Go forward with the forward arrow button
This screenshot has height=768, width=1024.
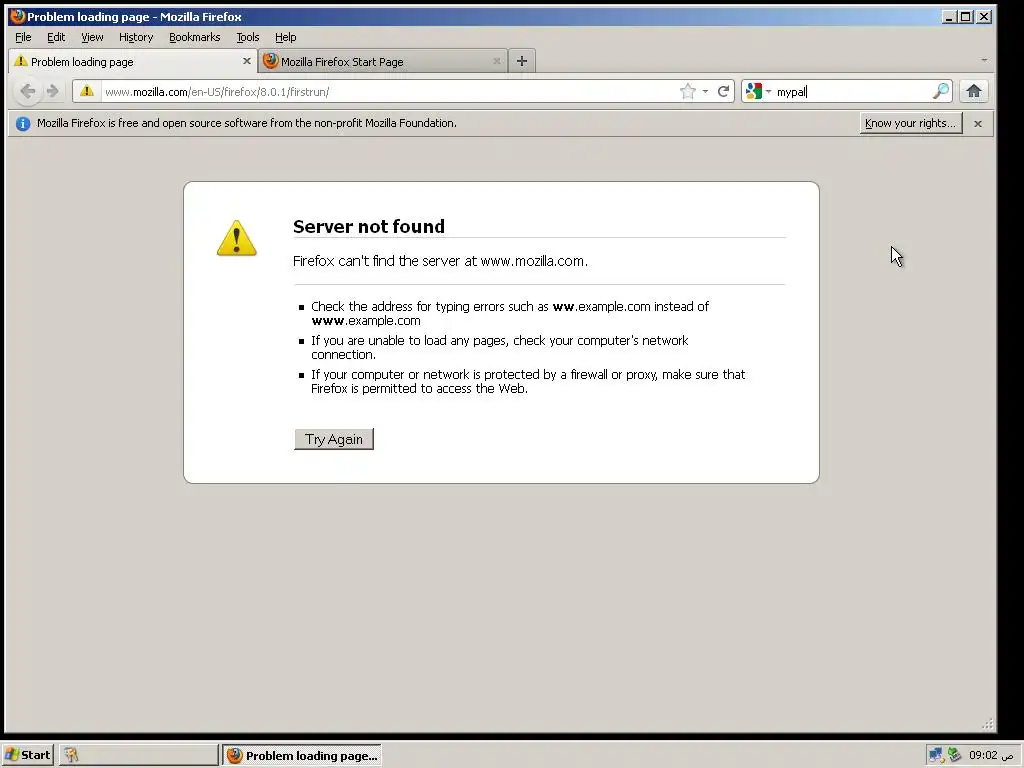pyautogui.click(x=53, y=91)
